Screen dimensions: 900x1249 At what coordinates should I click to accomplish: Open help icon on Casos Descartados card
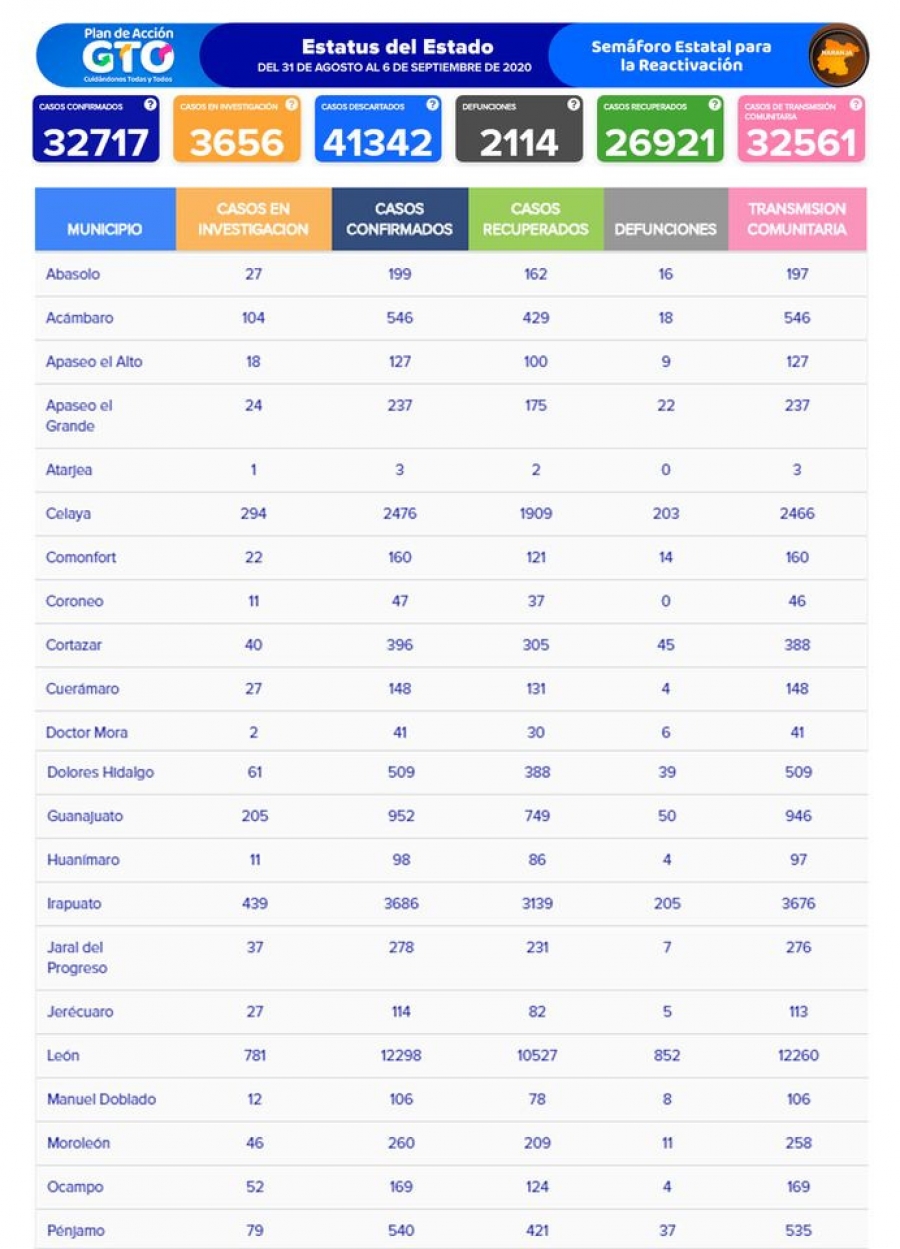click(x=432, y=104)
